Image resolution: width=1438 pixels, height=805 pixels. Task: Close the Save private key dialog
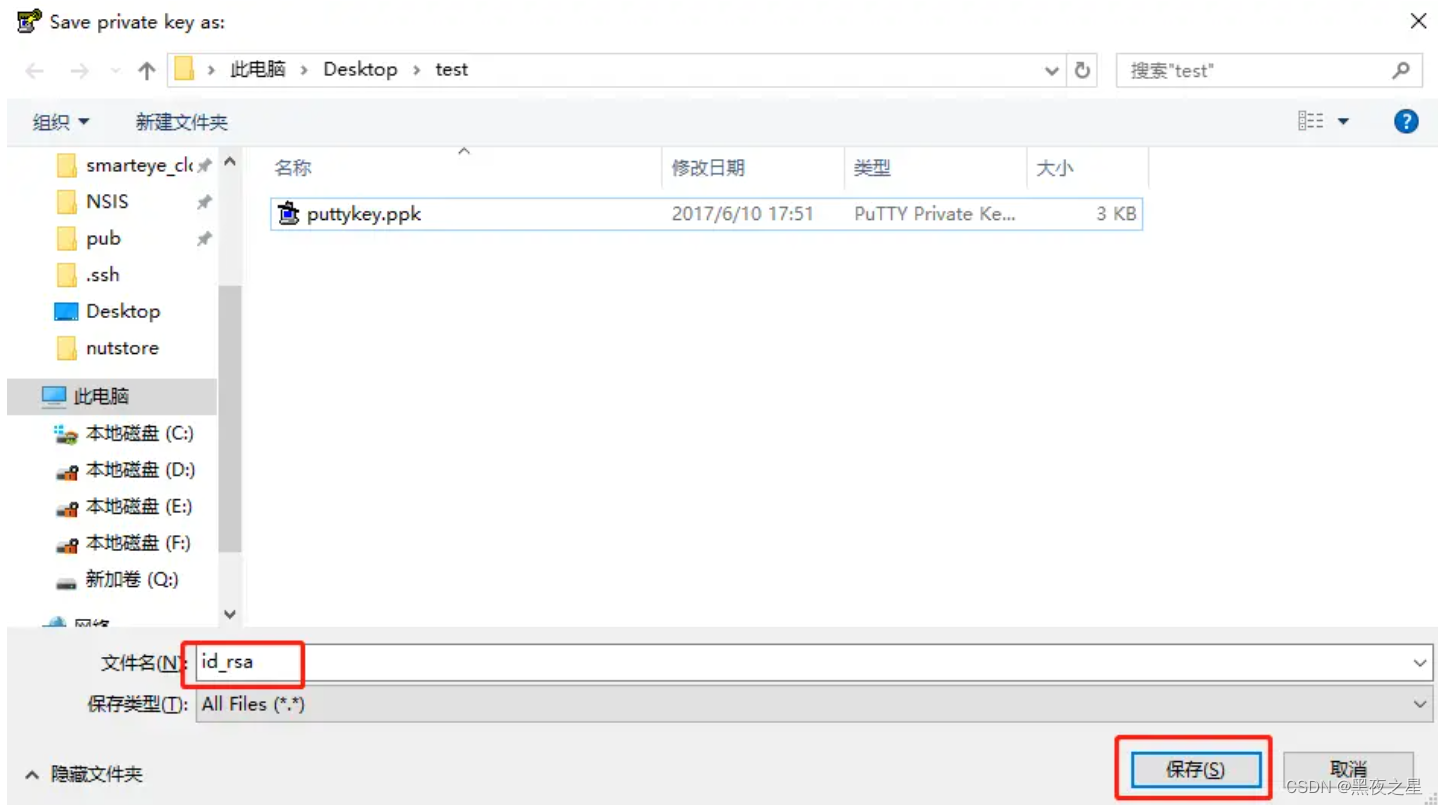point(1418,21)
